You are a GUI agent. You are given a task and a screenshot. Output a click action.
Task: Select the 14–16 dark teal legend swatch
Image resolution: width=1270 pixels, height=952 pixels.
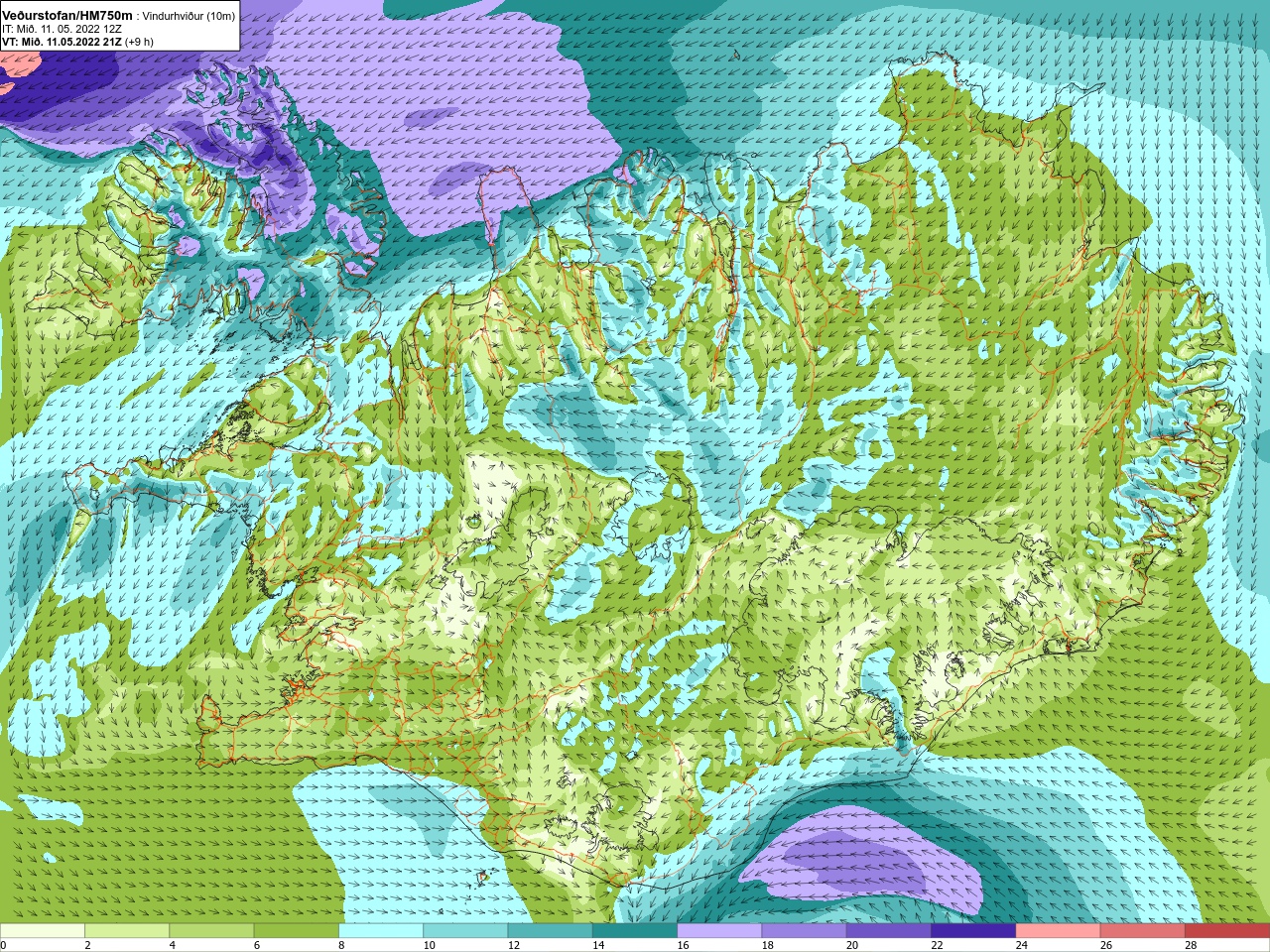[635, 931]
